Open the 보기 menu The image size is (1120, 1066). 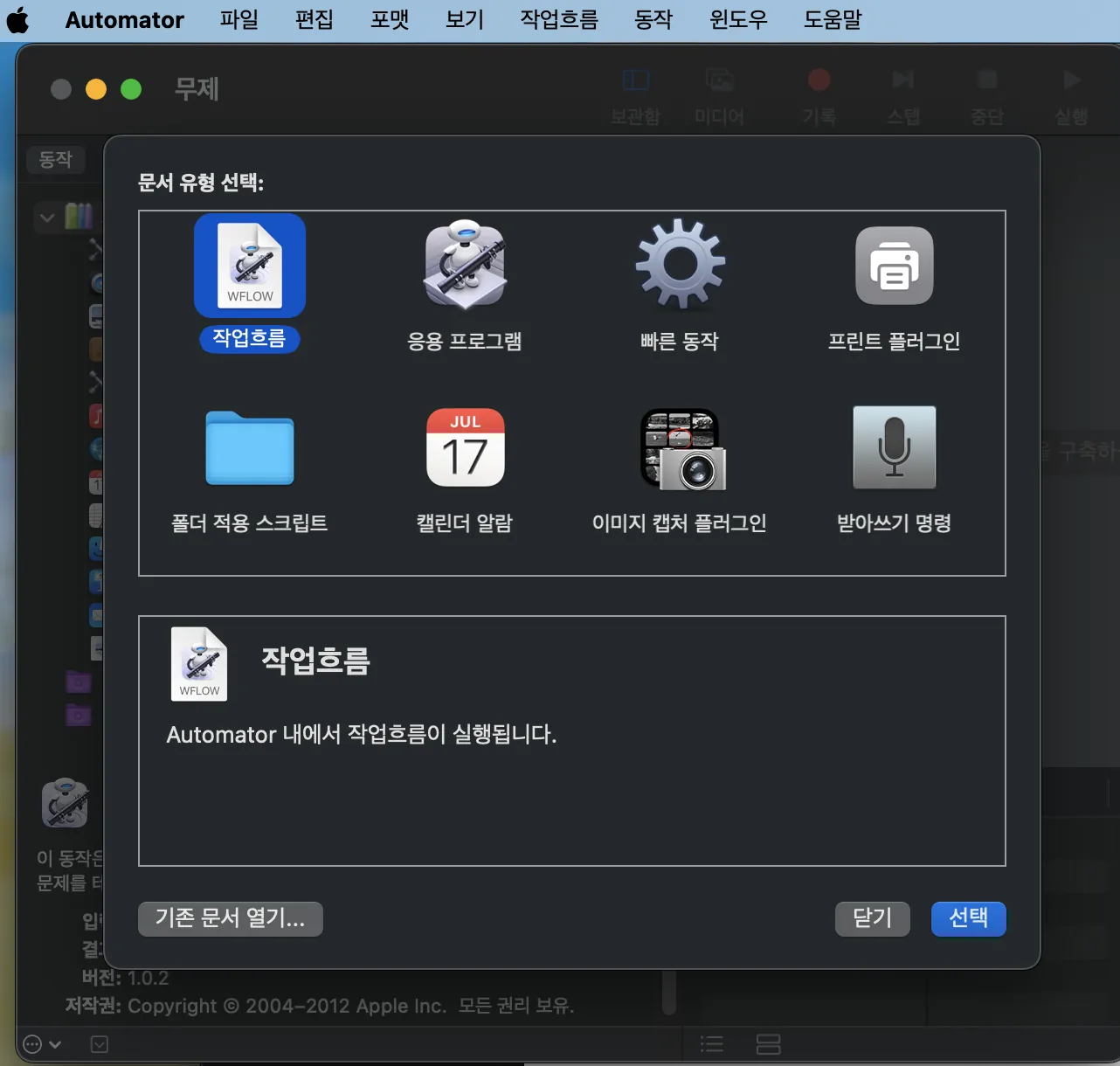pos(465,19)
